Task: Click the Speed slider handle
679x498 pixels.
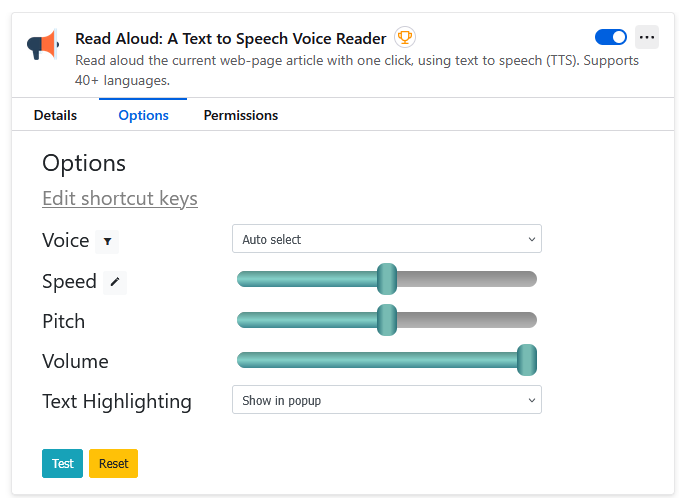Action: pos(387,279)
